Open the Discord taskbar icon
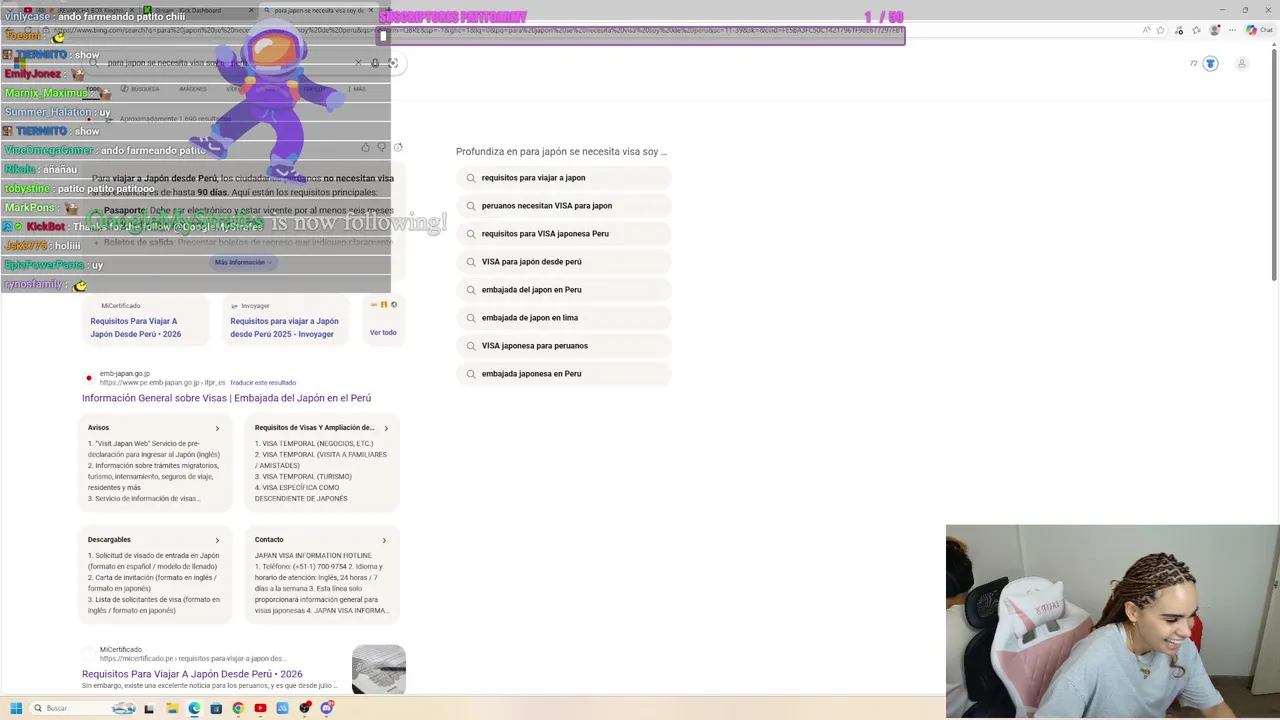This screenshot has width=1280, height=720. point(326,708)
